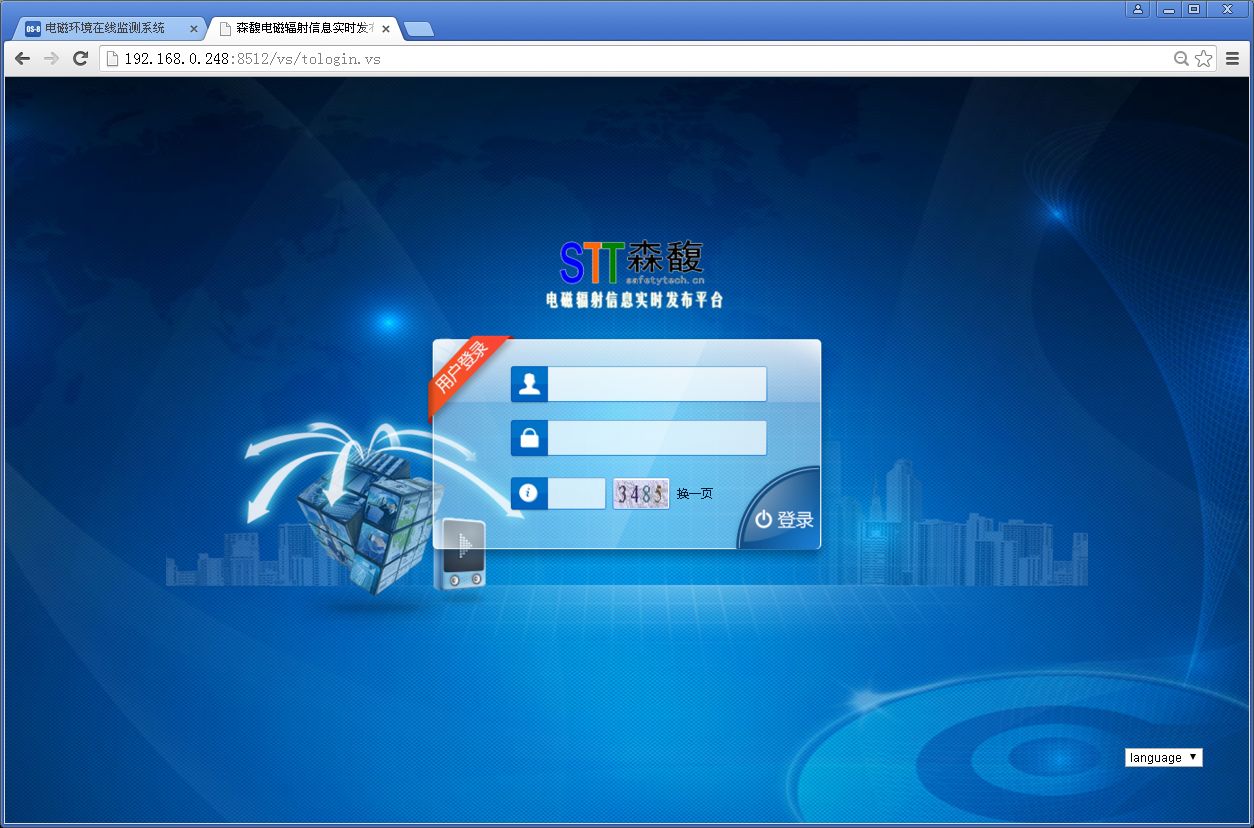
Task: Click the user icon beside the username field
Action: click(x=529, y=384)
